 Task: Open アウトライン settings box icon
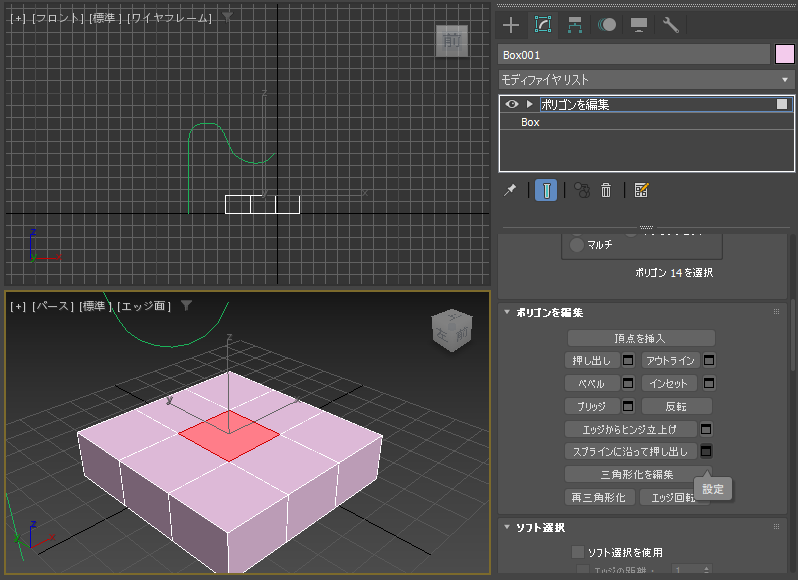709,361
